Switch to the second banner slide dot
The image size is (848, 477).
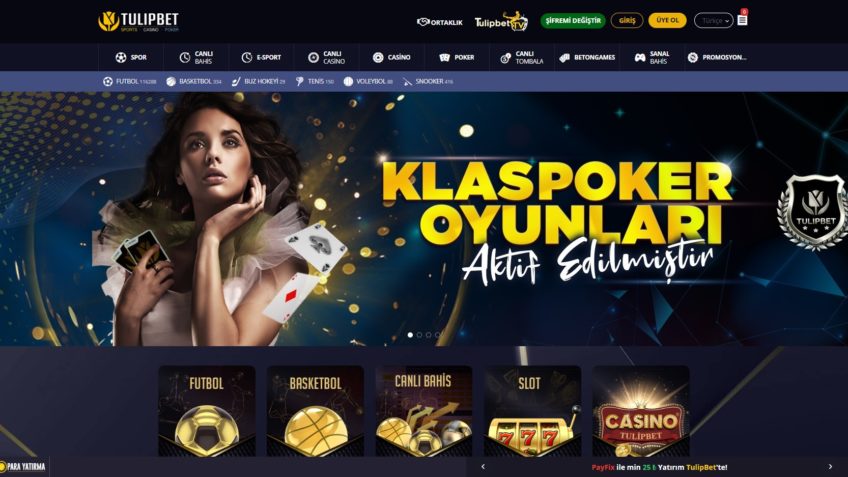click(419, 335)
